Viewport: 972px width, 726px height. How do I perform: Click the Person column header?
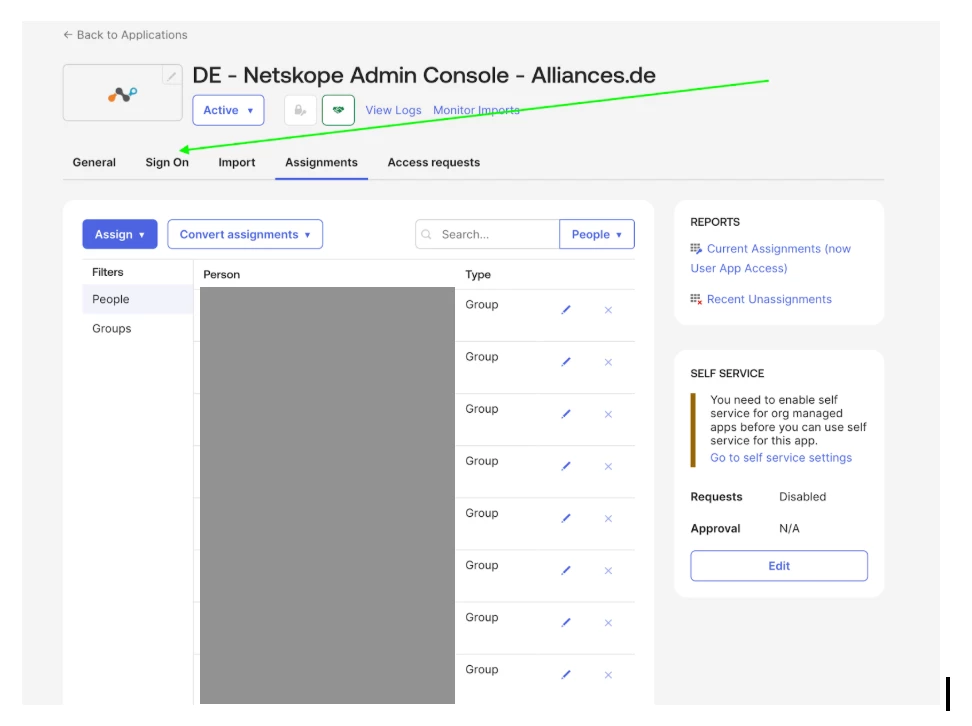tap(221, 275)
